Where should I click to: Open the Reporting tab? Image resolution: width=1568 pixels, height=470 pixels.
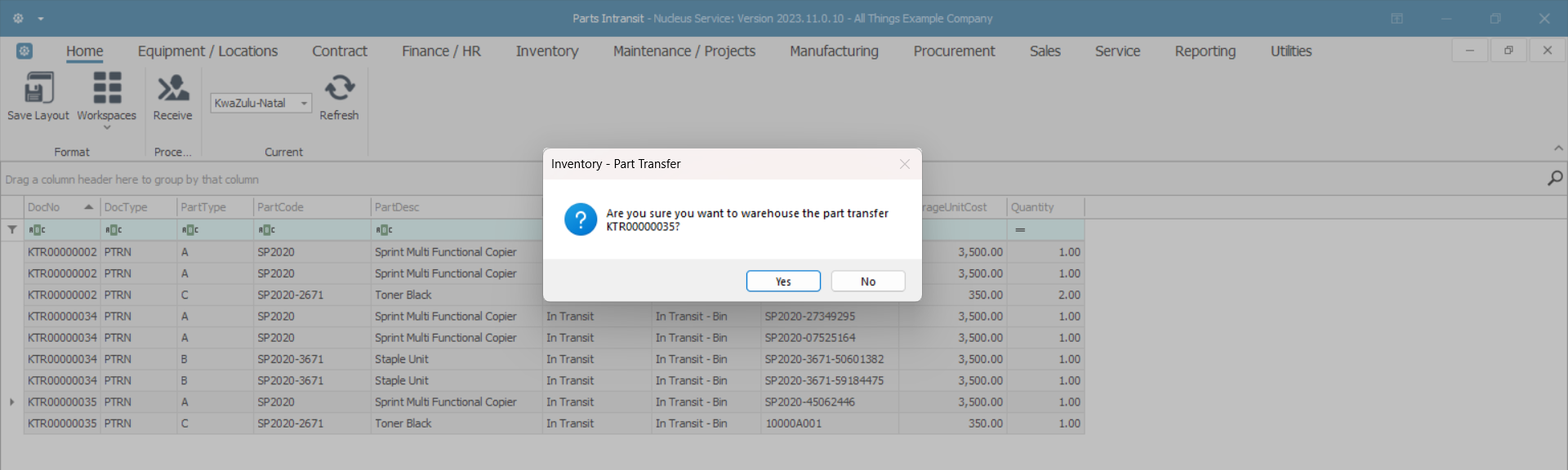click(1205, 51)
